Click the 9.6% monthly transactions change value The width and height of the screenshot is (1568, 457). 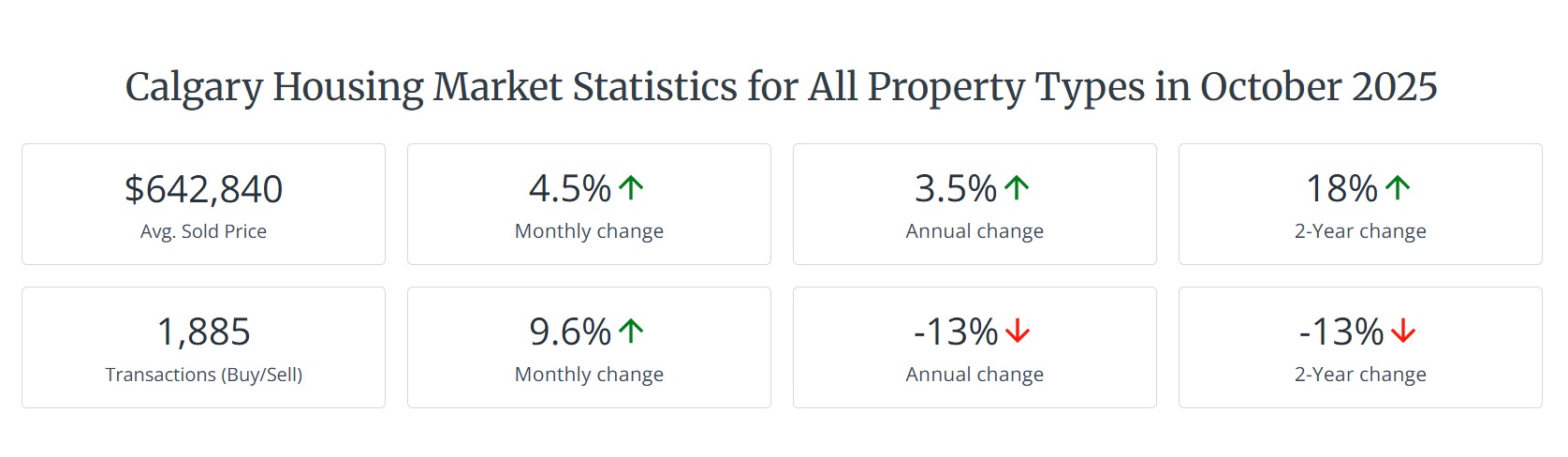[x=570, y=332]
